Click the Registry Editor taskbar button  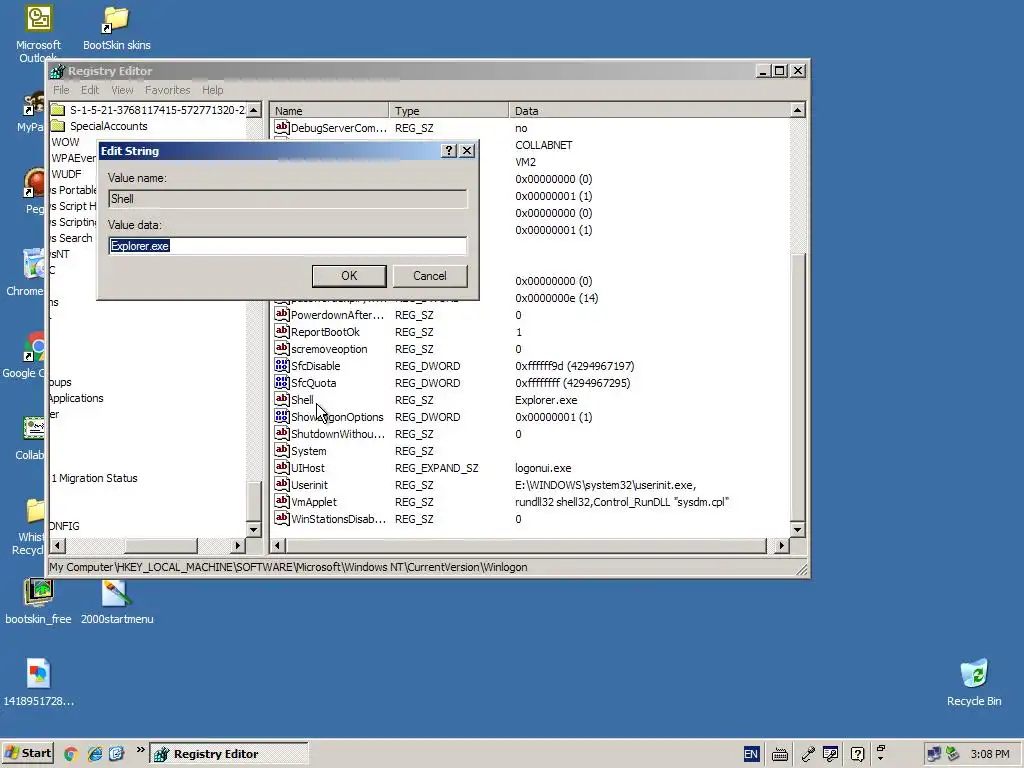[x=229, y=754]
